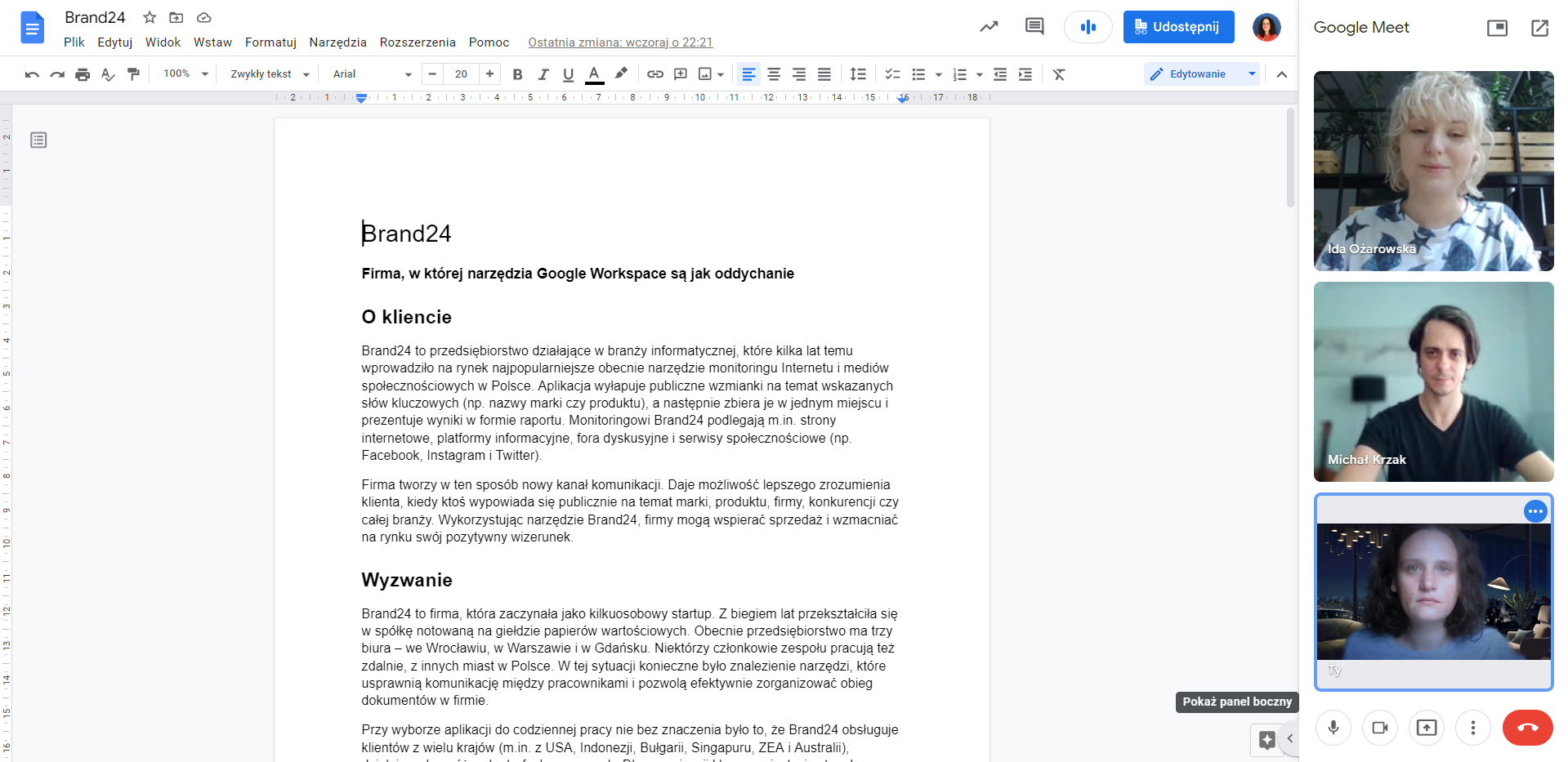Screen dimensions: 1568x762
Task: Decrease the font size
Action: pos(432,74)
